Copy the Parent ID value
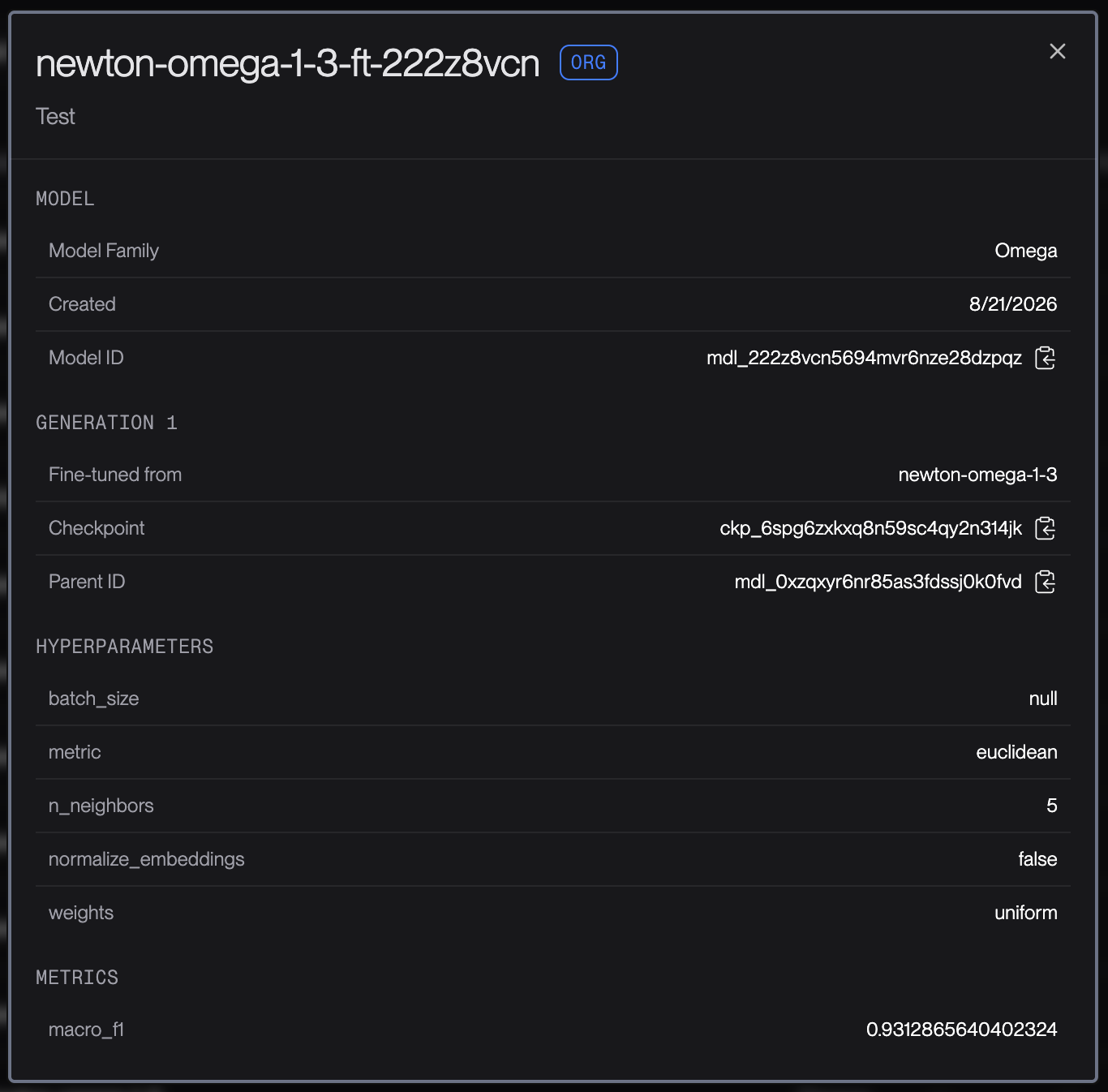 click(1046, 582)
